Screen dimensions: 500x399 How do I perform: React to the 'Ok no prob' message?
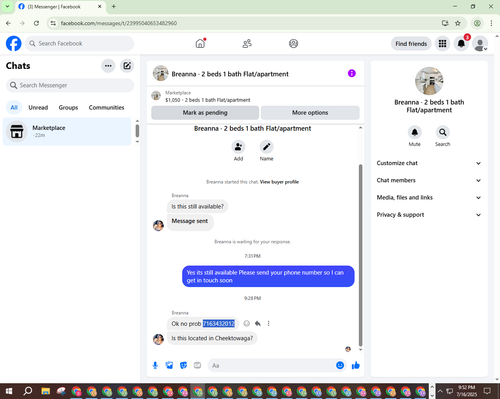coord(247,323)
